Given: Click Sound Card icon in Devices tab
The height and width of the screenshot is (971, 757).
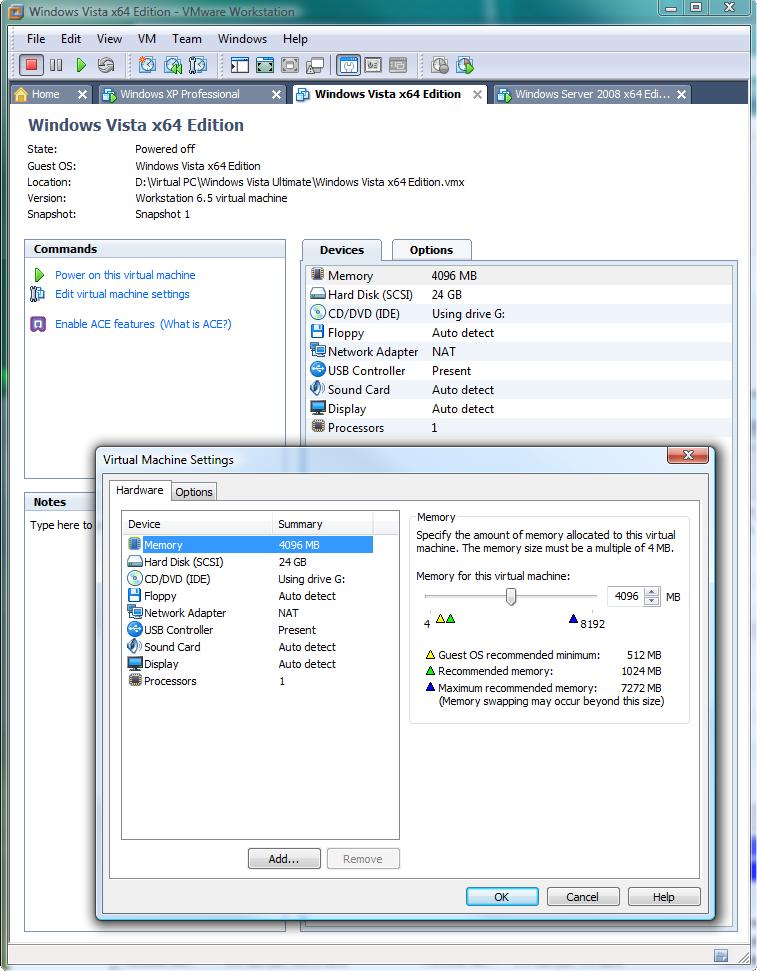Looking at the screenshot, I should (x=318, y=389).
